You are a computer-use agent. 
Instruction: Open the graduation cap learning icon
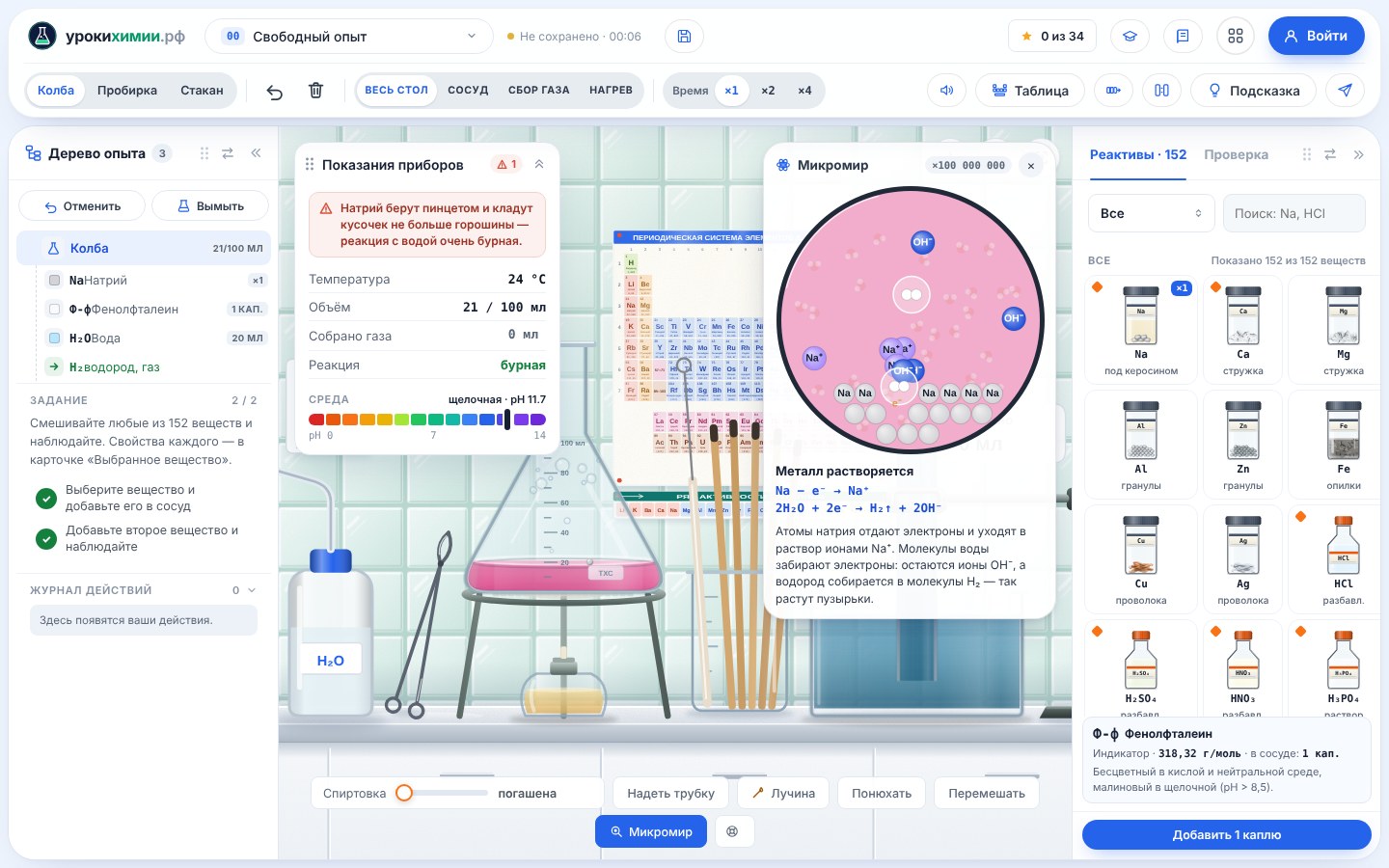pos(1130,37)
